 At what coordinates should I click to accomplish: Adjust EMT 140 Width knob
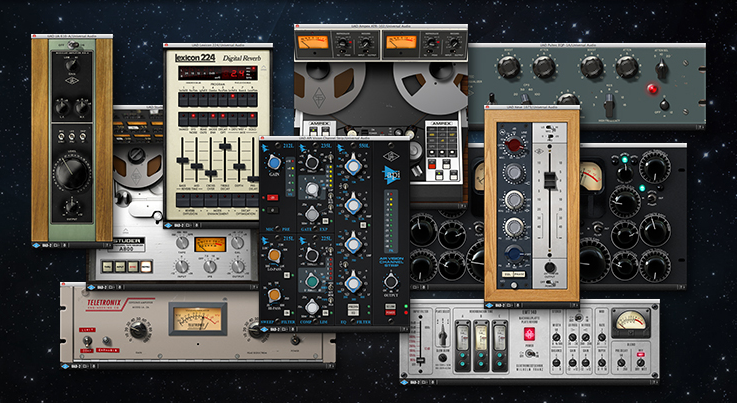[x=556, y=338]
